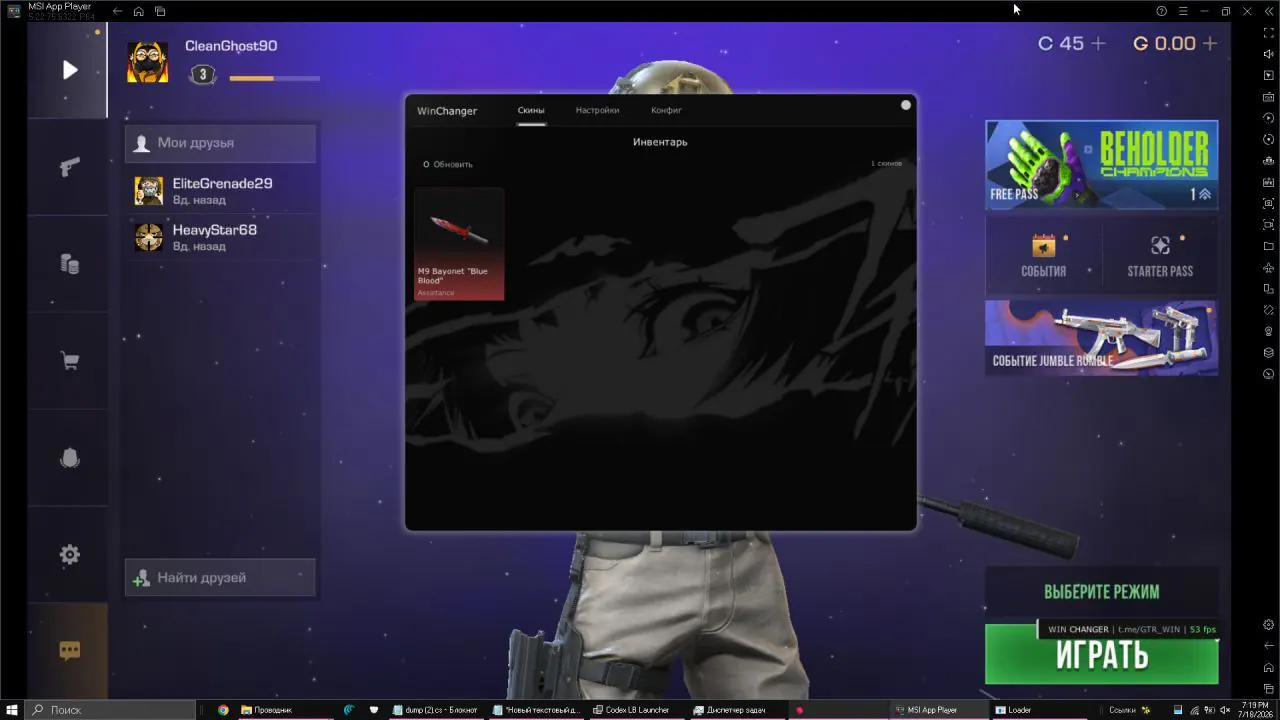Screen dimensions: 1280x720
Task: Switch to Loader taskbar window
Action: (1040, 710)
